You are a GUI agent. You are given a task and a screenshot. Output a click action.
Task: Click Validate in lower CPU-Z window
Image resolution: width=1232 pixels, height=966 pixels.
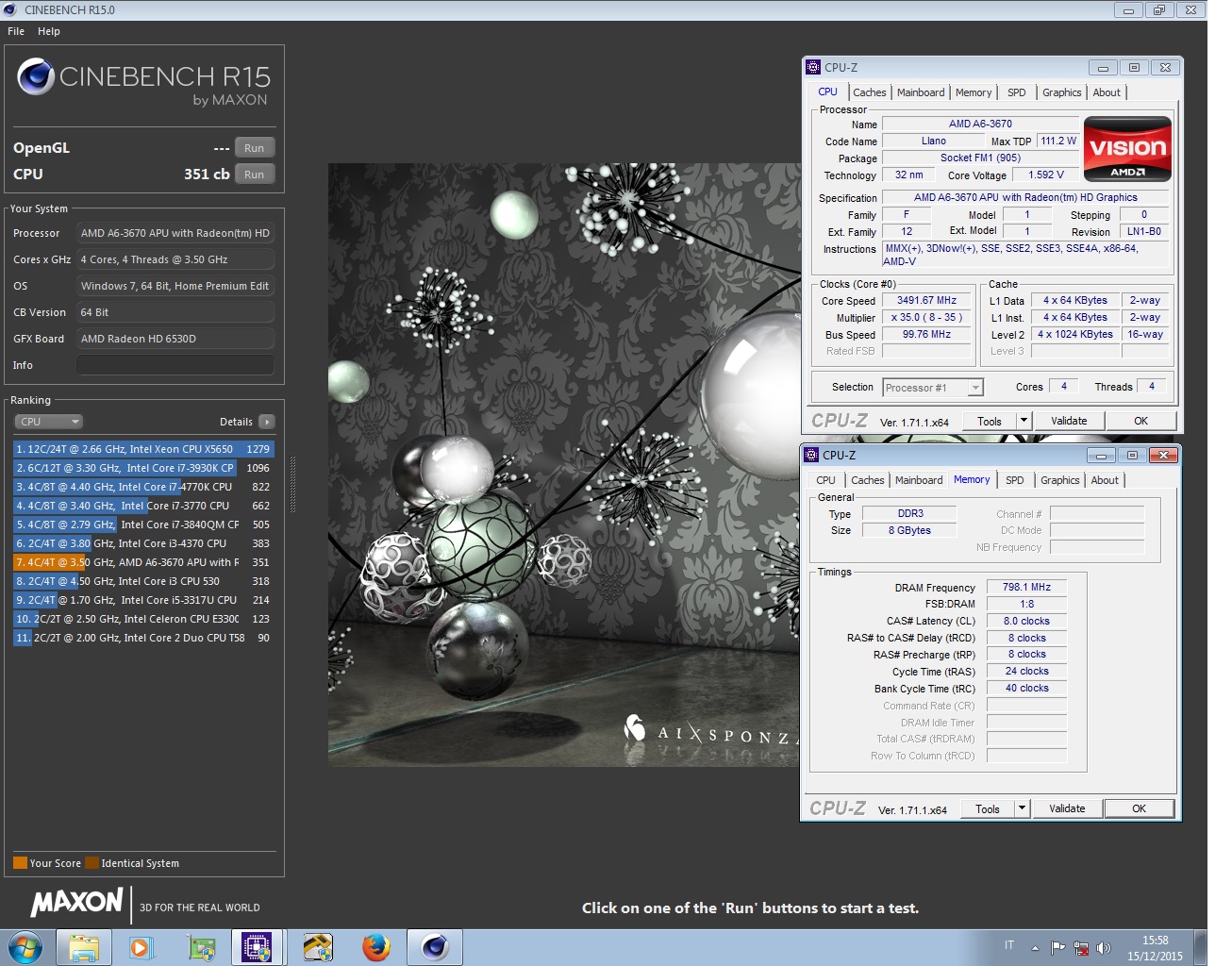click(x=1067, y=809)
